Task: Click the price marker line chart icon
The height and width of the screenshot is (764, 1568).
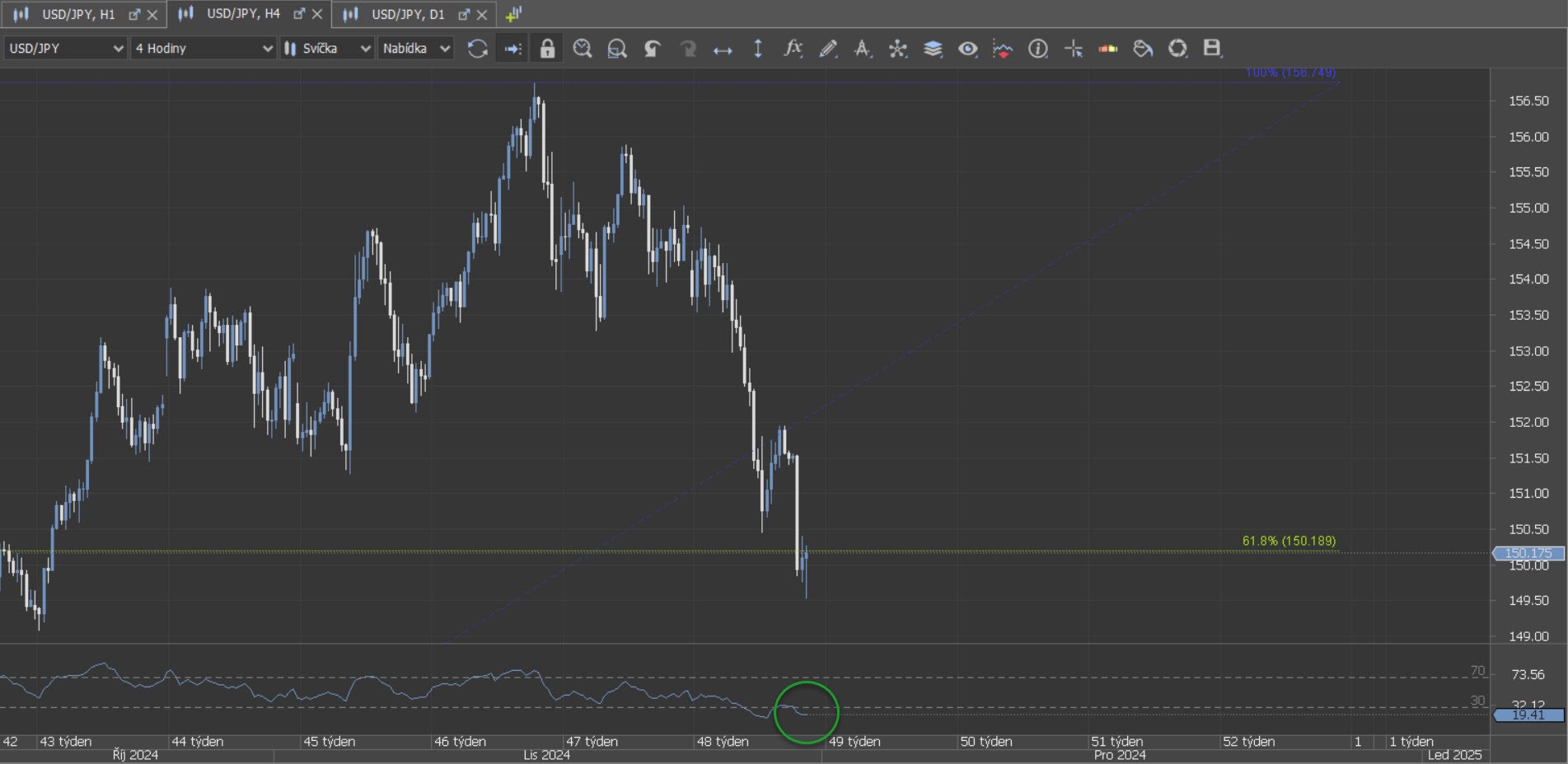Action: (1003, 49)
